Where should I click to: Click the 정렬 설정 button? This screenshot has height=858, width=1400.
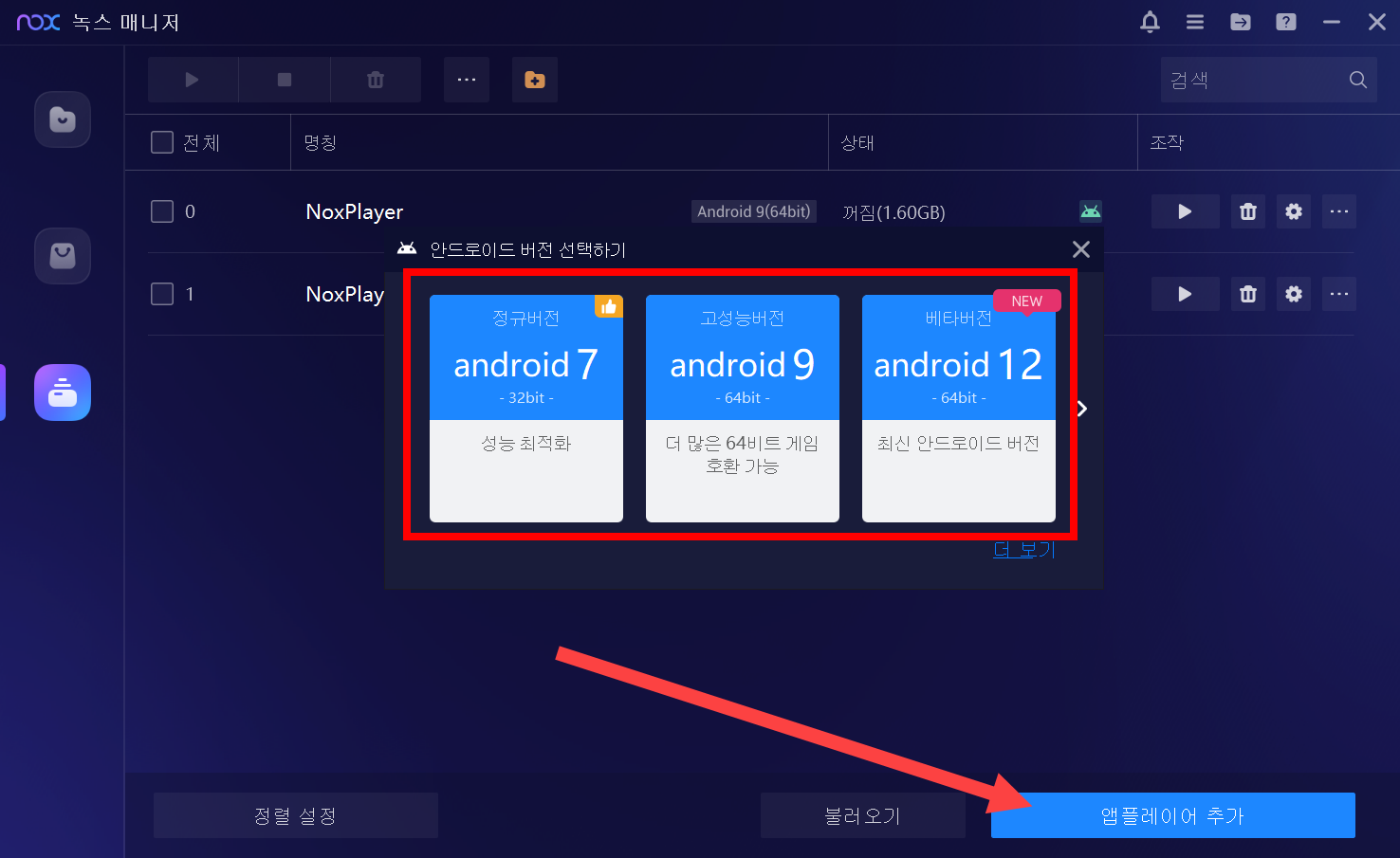(296, 815)
